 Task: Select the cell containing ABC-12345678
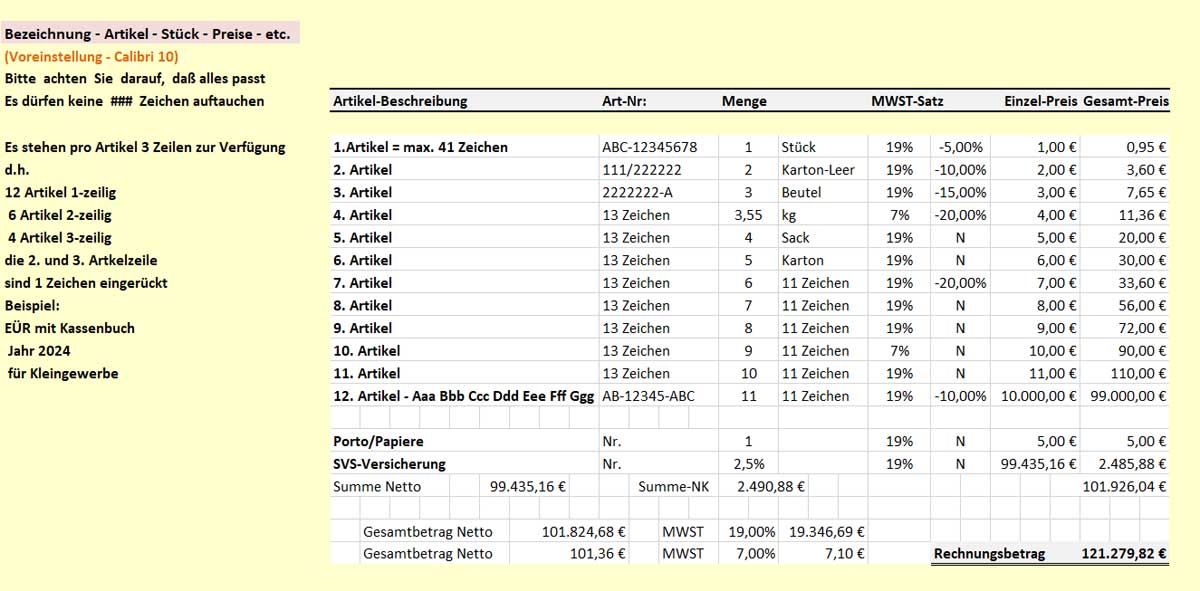tap(649, 147)
